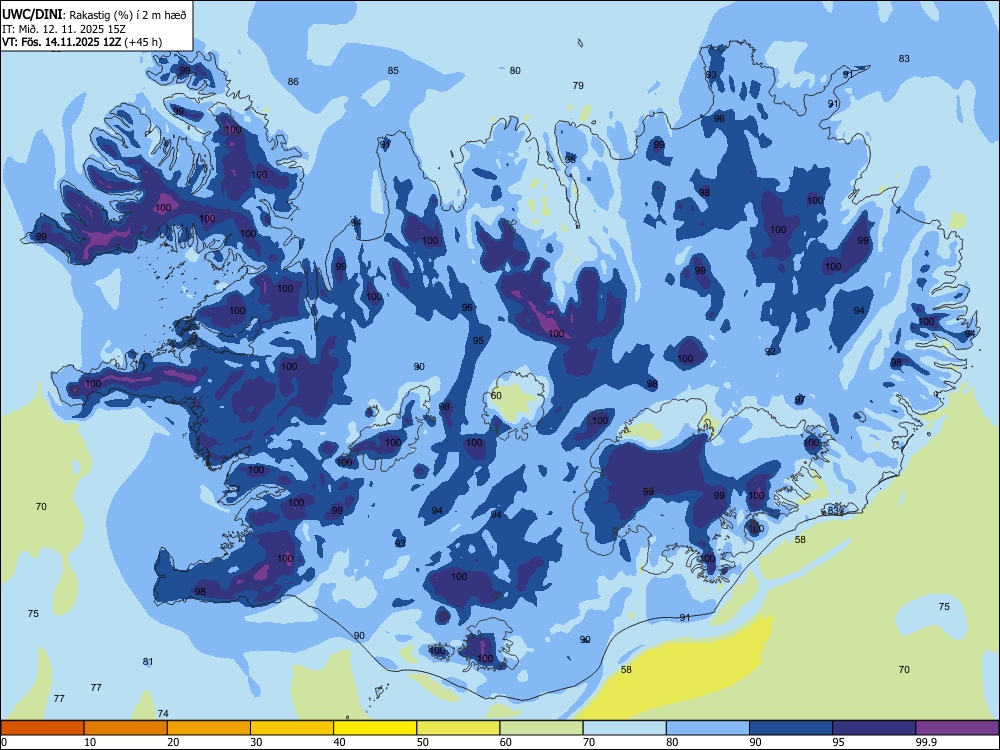This screenshot has height=750, width=1000.
Task: Click the map humidity value 74
Action: click(x=163, y=714)
